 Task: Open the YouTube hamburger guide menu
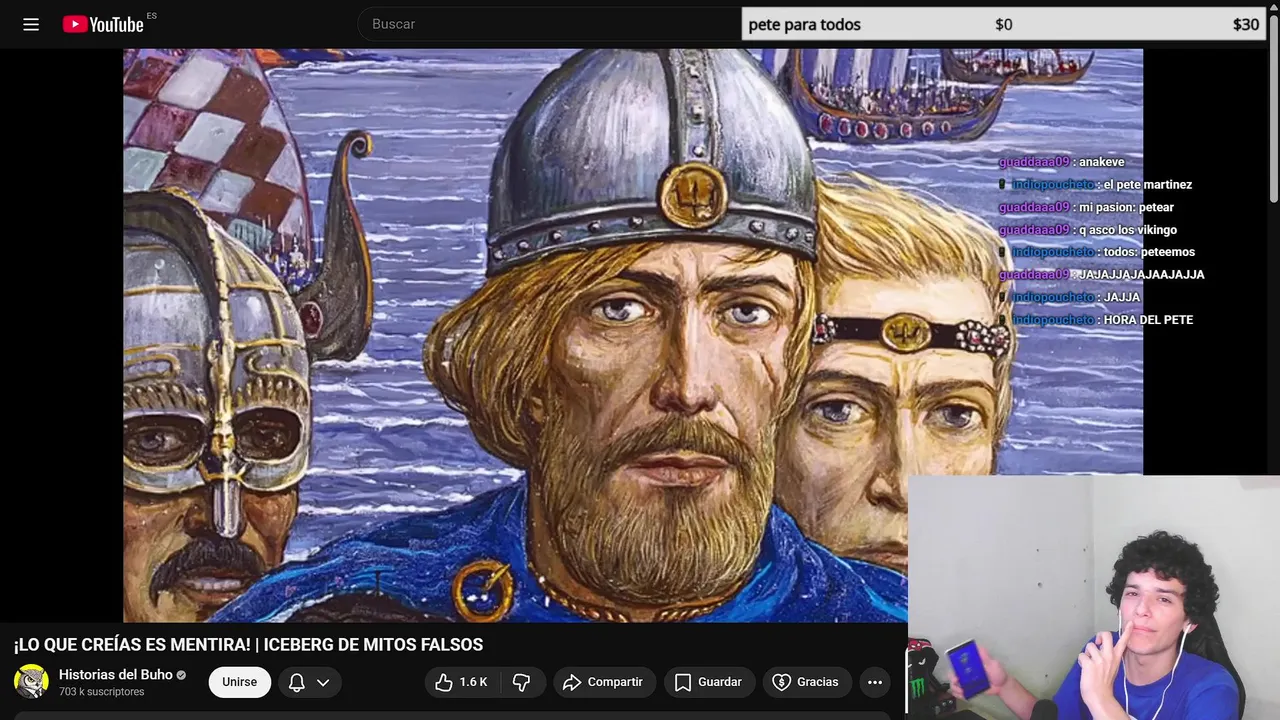[31, 24]
